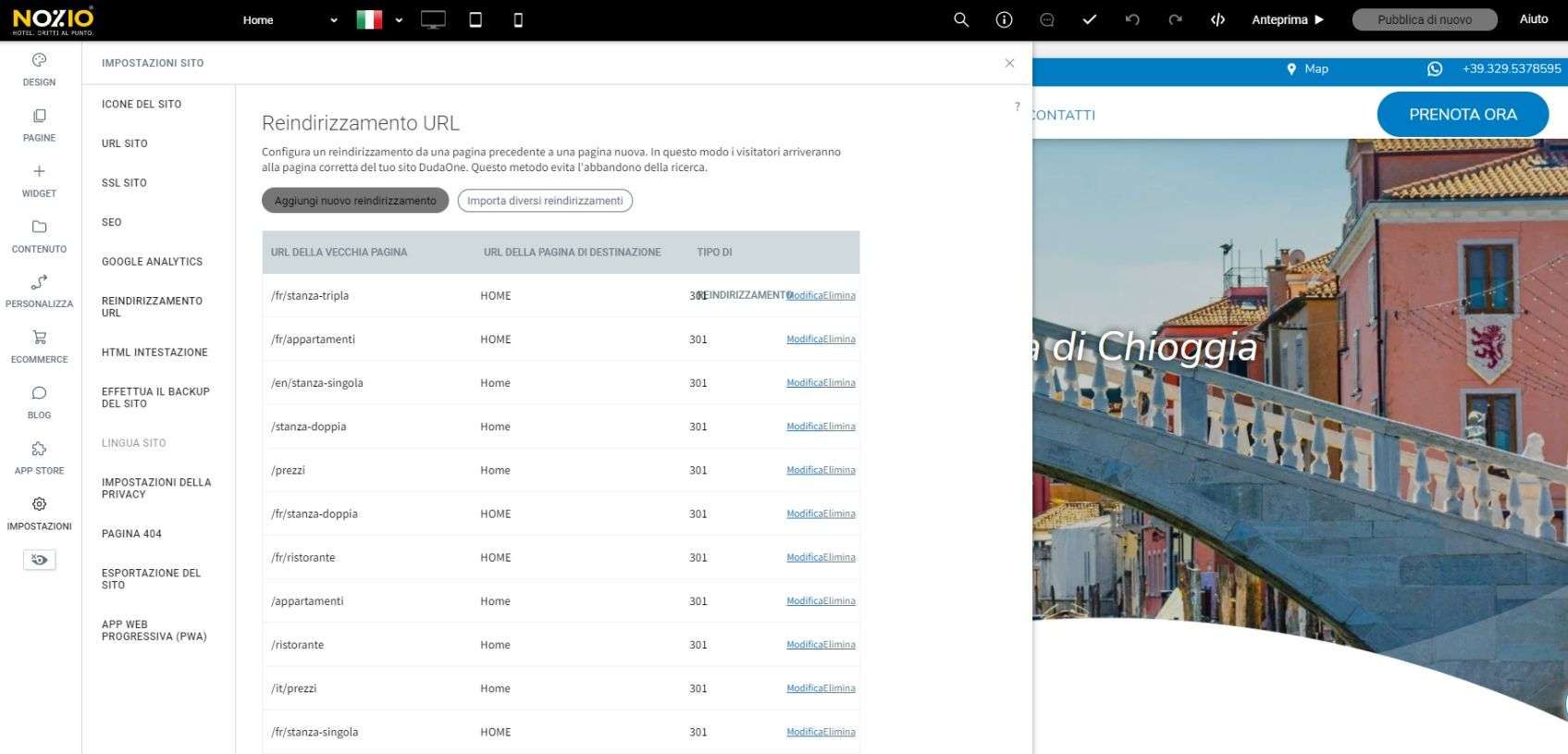Open the Aiuto help menu
The height and width of the screenshot is (754, 1568).
[1533, 19]
